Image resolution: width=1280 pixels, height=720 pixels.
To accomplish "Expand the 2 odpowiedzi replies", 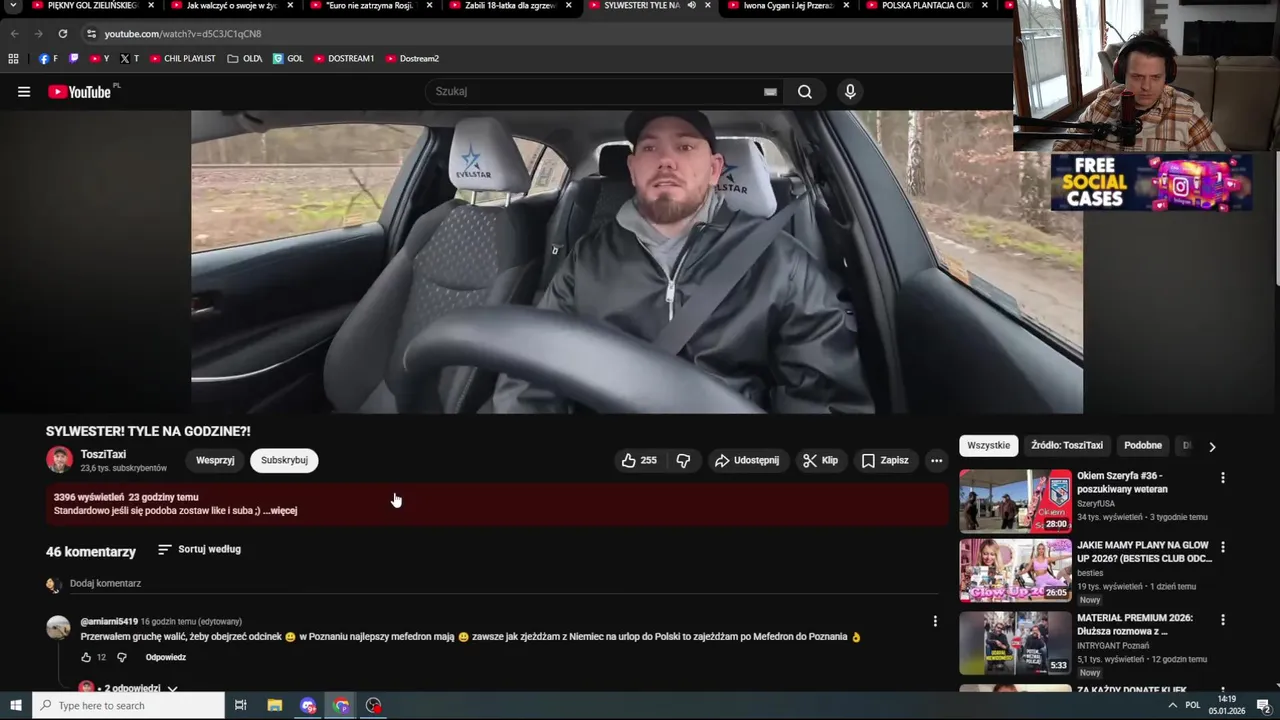I will (x=133, y=689).
